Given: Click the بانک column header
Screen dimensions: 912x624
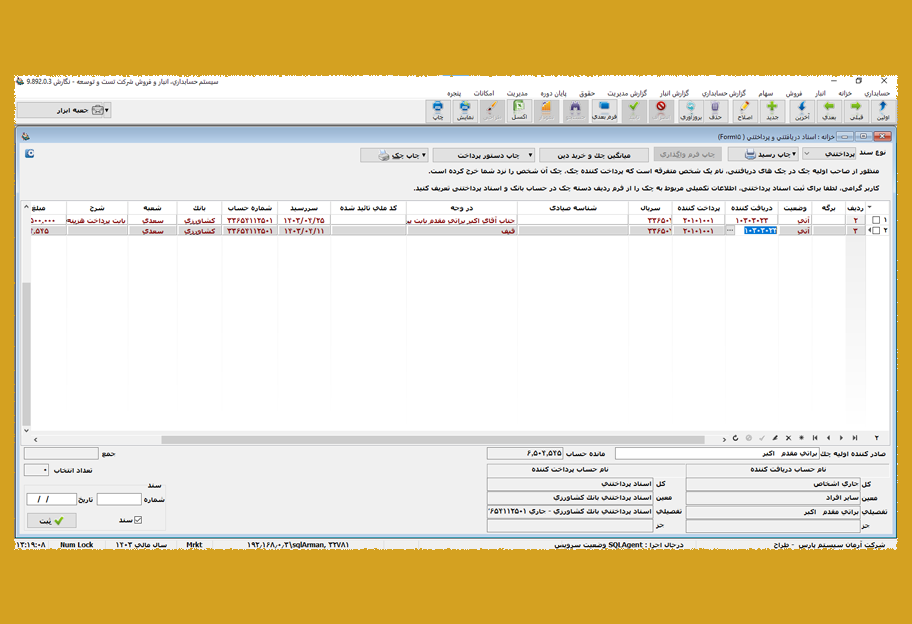Looking at the screenshot, I should point(199,208).
